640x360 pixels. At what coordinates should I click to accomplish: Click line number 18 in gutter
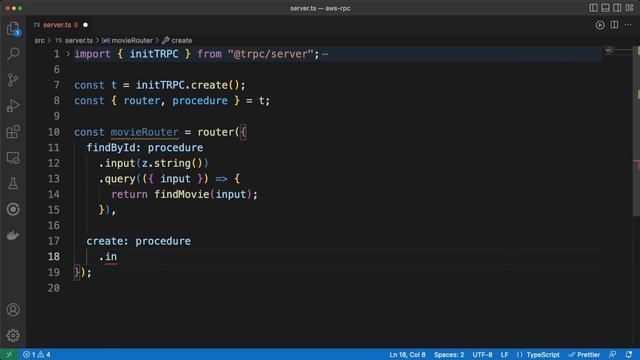pos(53,257)
